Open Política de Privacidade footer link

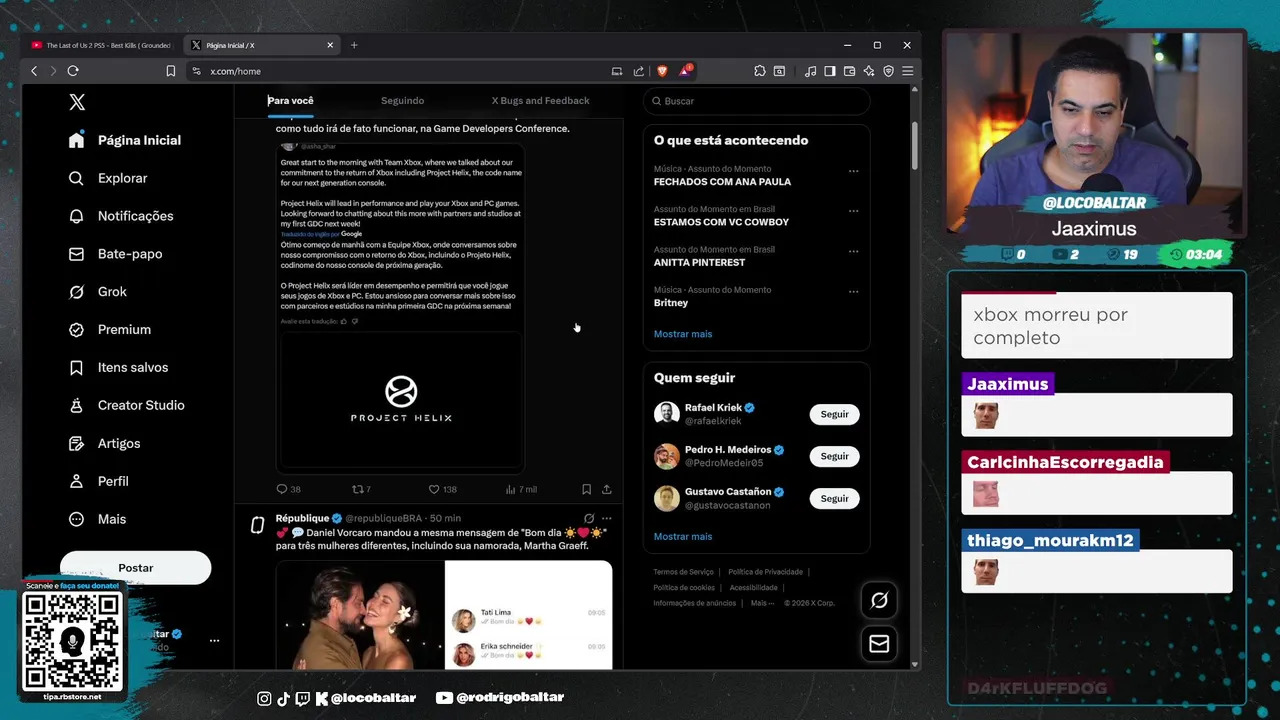[x=765, y=572]
